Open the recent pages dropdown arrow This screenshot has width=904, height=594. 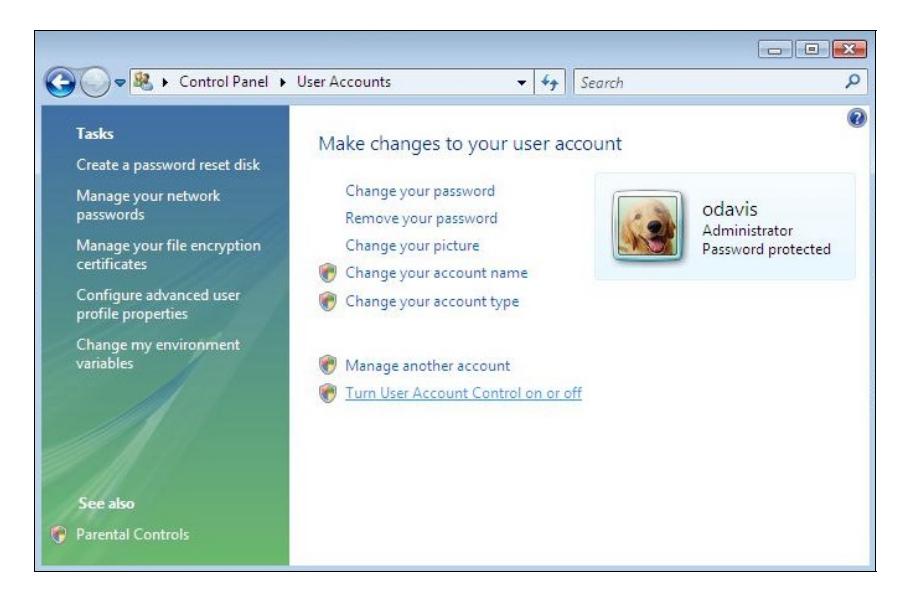120,83
